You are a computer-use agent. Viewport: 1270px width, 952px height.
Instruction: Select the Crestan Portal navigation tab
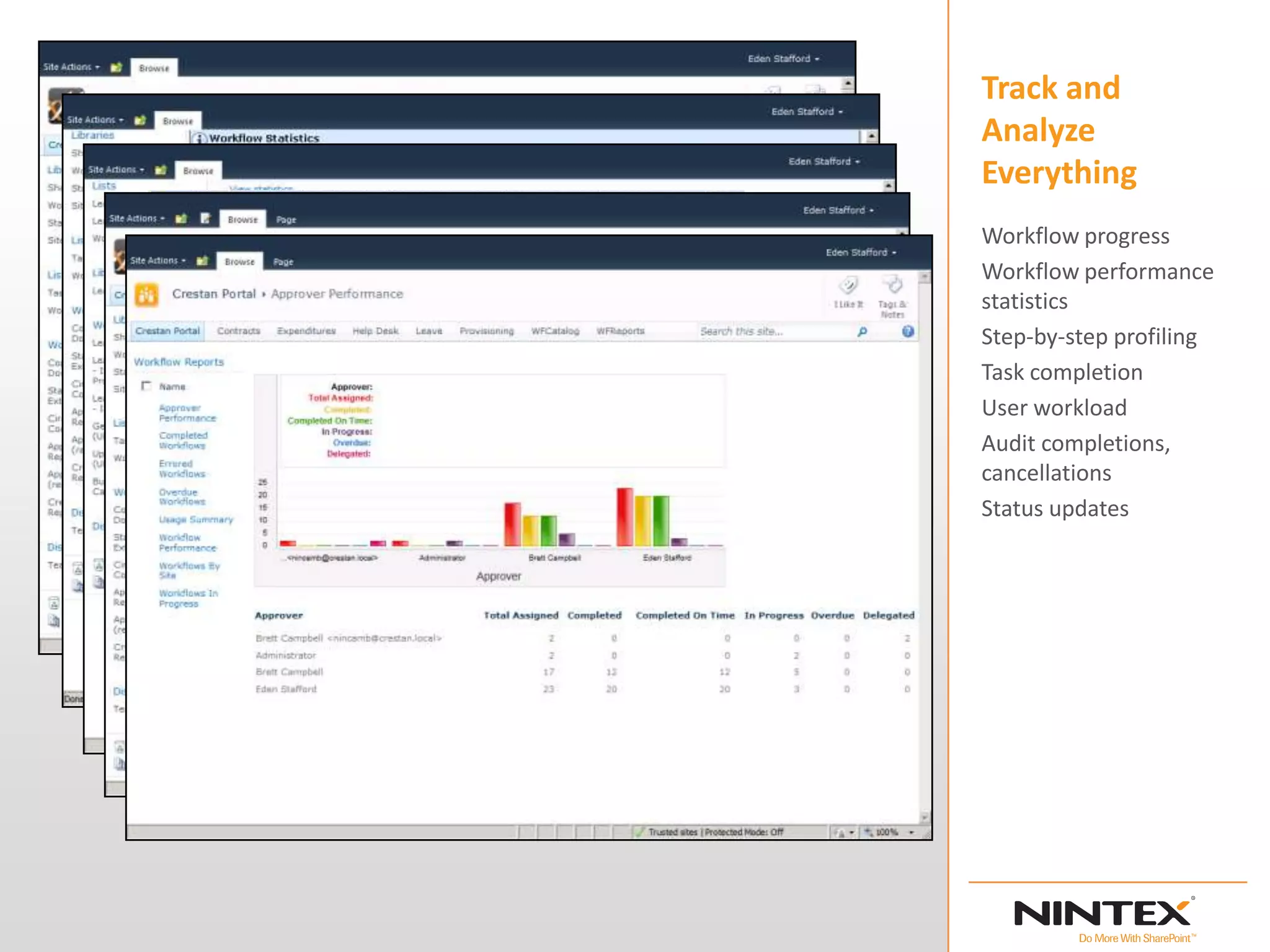point(167,331)
